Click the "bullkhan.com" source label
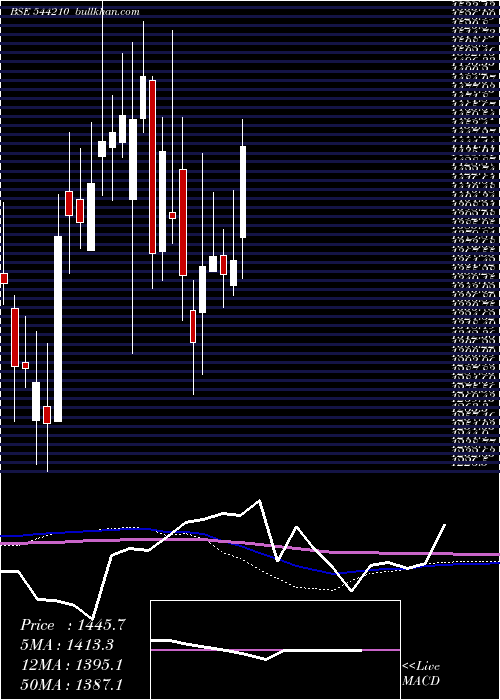 (x=108, y=12)
